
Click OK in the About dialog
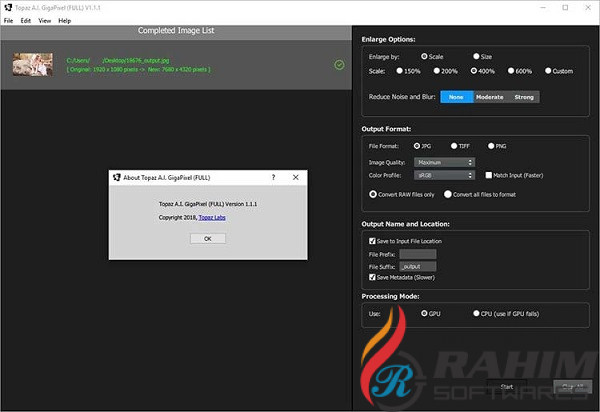click(208, 239)
